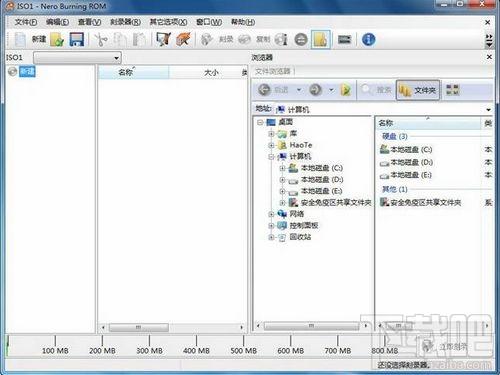Open the 文件(F) menu
Image resolution: width=500 pixels, height=375 pixels.
(26, 22)
